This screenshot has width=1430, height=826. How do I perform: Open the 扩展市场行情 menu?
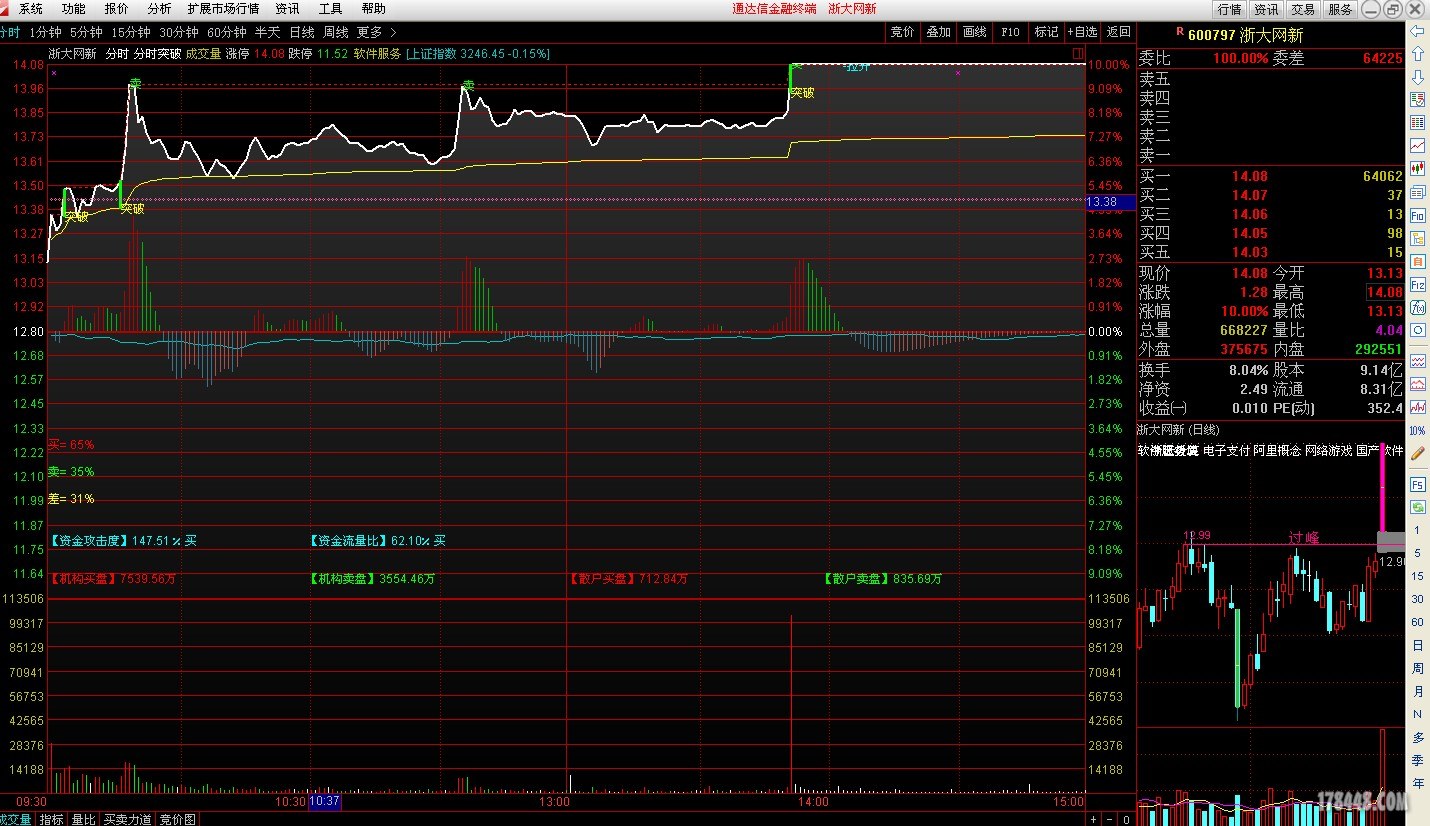(x=224, y=8)
